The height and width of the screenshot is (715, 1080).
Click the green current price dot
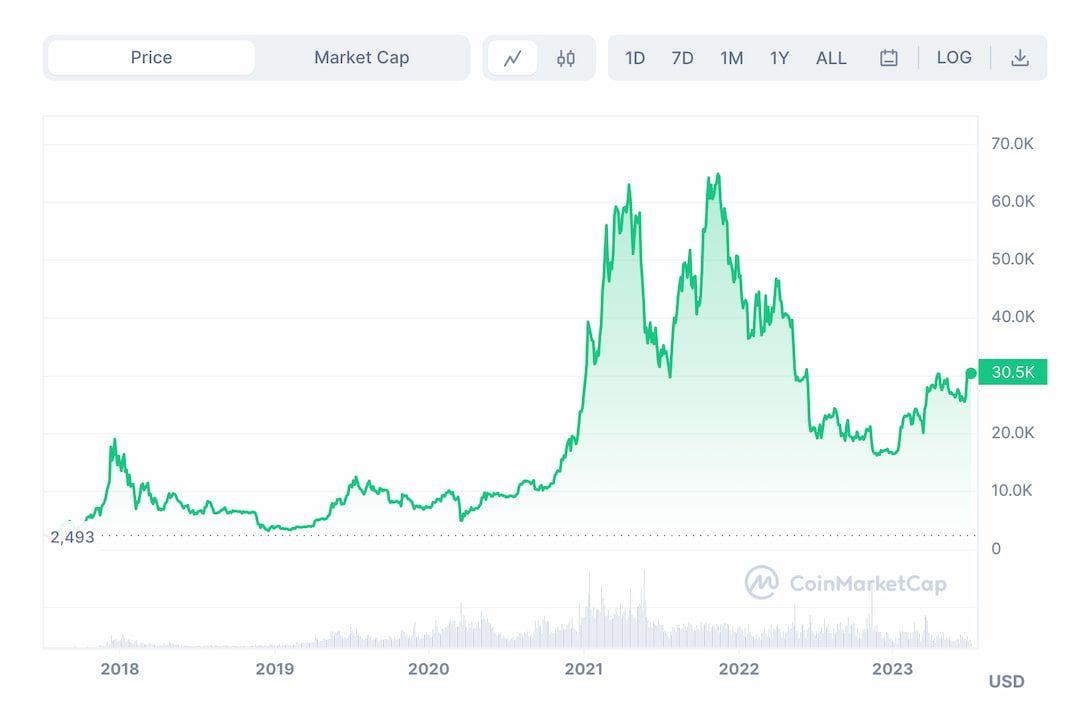coord(971,373)
